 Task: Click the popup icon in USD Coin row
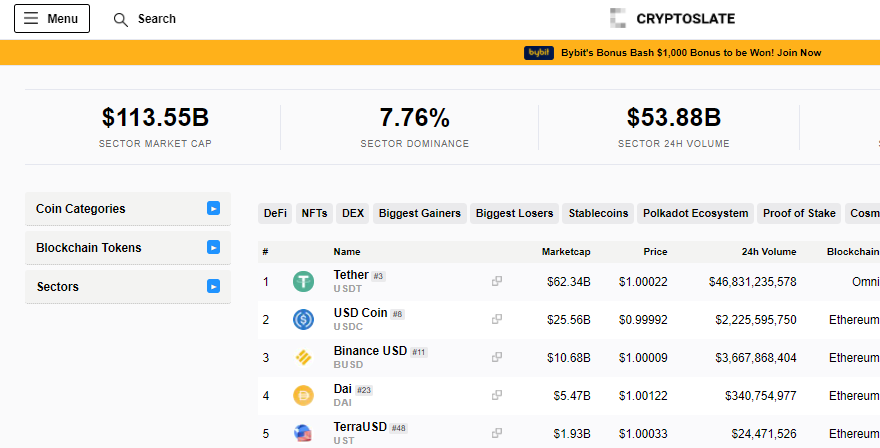pos(497,319)
